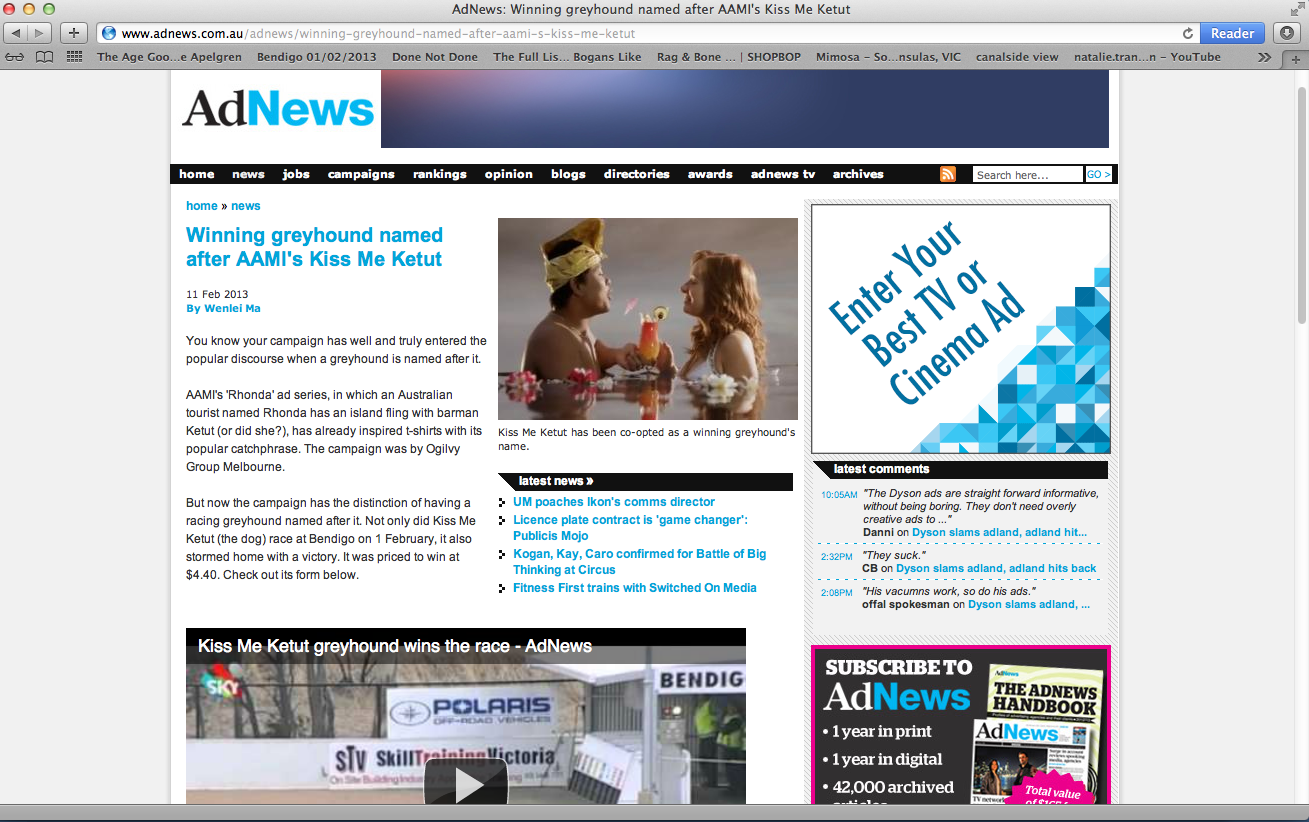The height and width of the screenshot is (822, 1309).
Task: Click the 'news' breadcrumb link
Action: tap(245, 206)
